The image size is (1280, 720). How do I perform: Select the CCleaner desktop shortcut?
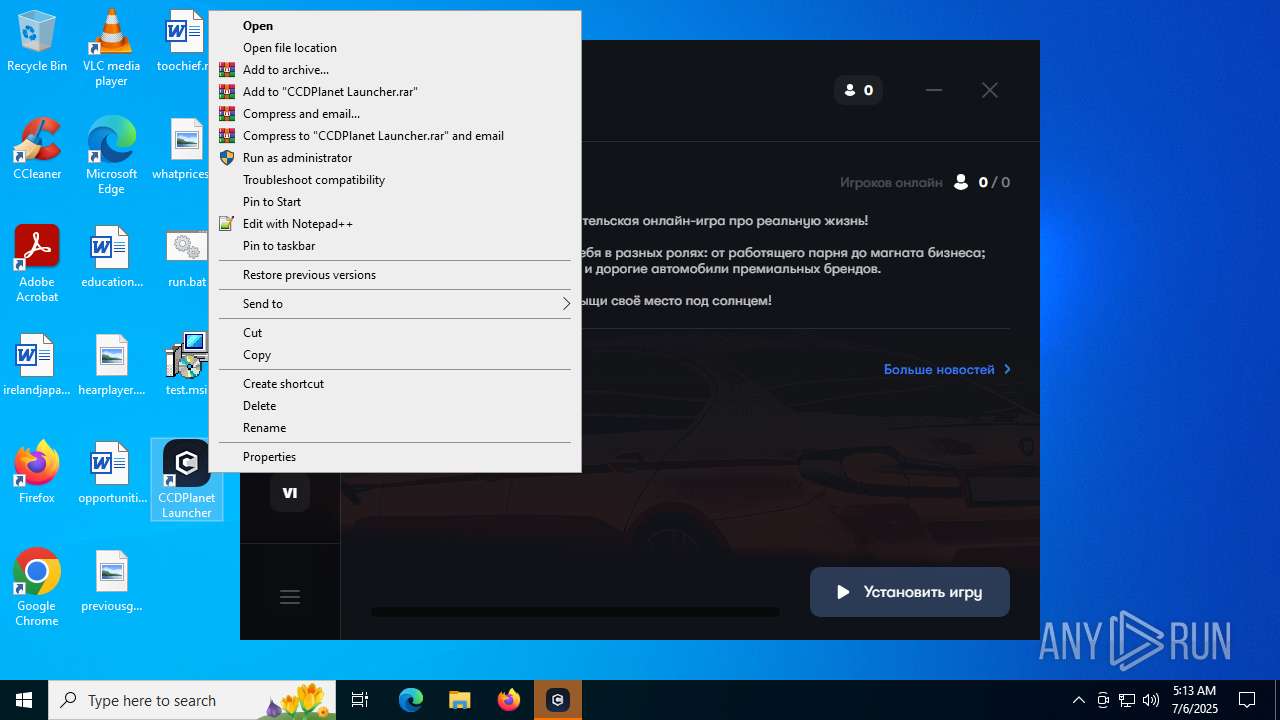[37, 150]
